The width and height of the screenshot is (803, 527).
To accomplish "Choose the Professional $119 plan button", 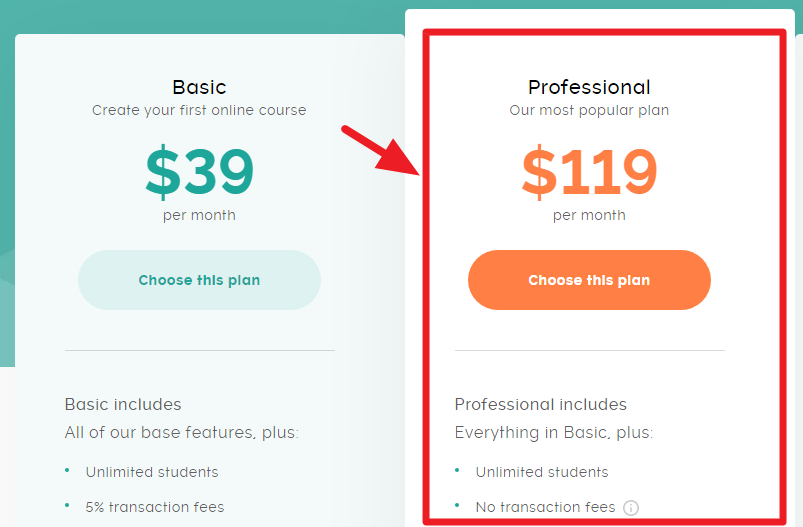I will pos(589,280).
